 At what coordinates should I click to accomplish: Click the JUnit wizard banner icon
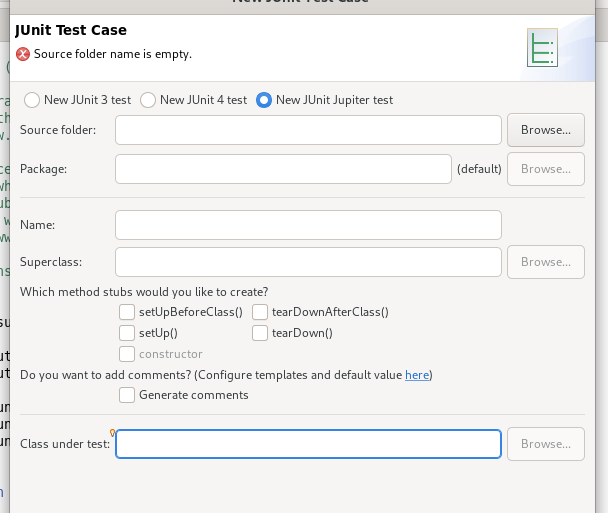coord(542,47)
